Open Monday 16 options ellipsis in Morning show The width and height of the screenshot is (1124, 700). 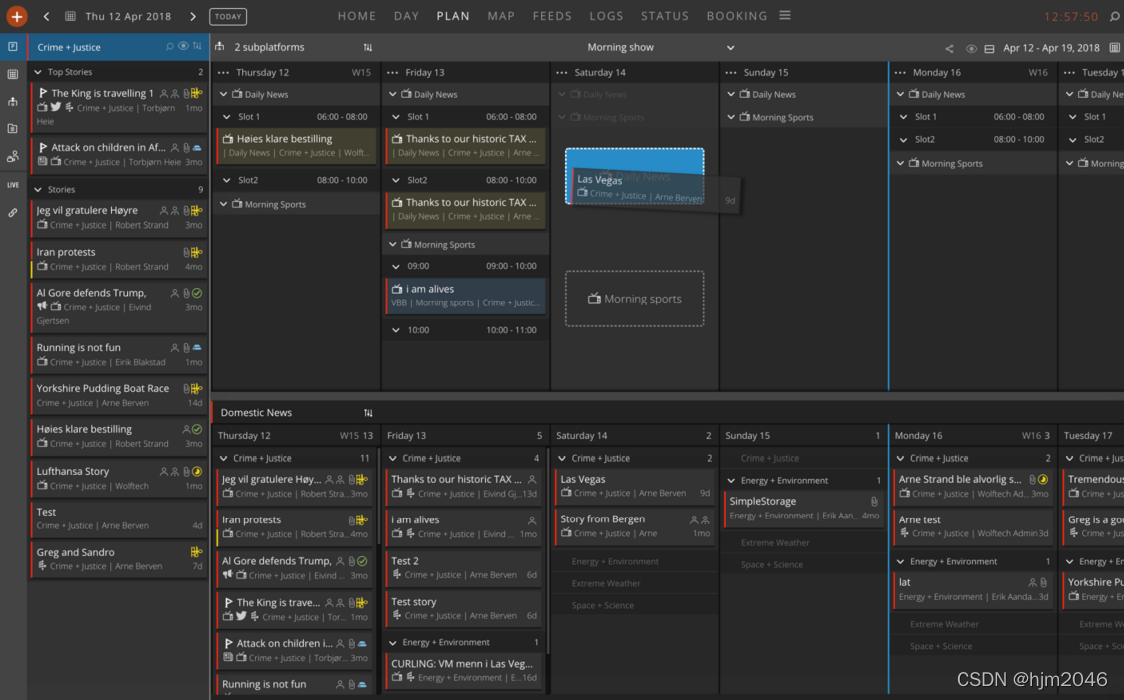point(900,72)
